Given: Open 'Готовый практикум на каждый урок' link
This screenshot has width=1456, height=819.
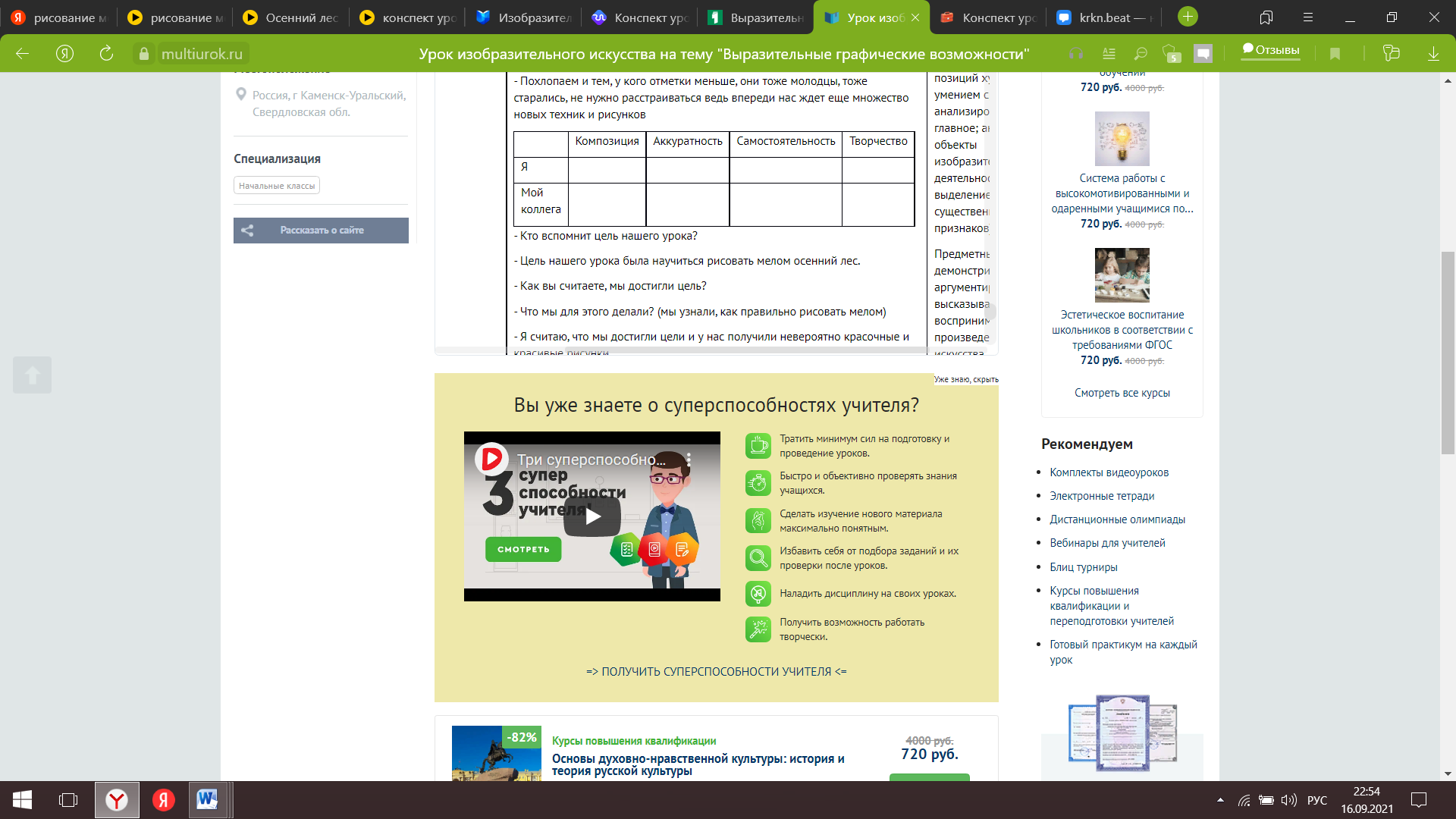Looking at the screenshot, I should pyautogui.click(x=1123, y=652).
